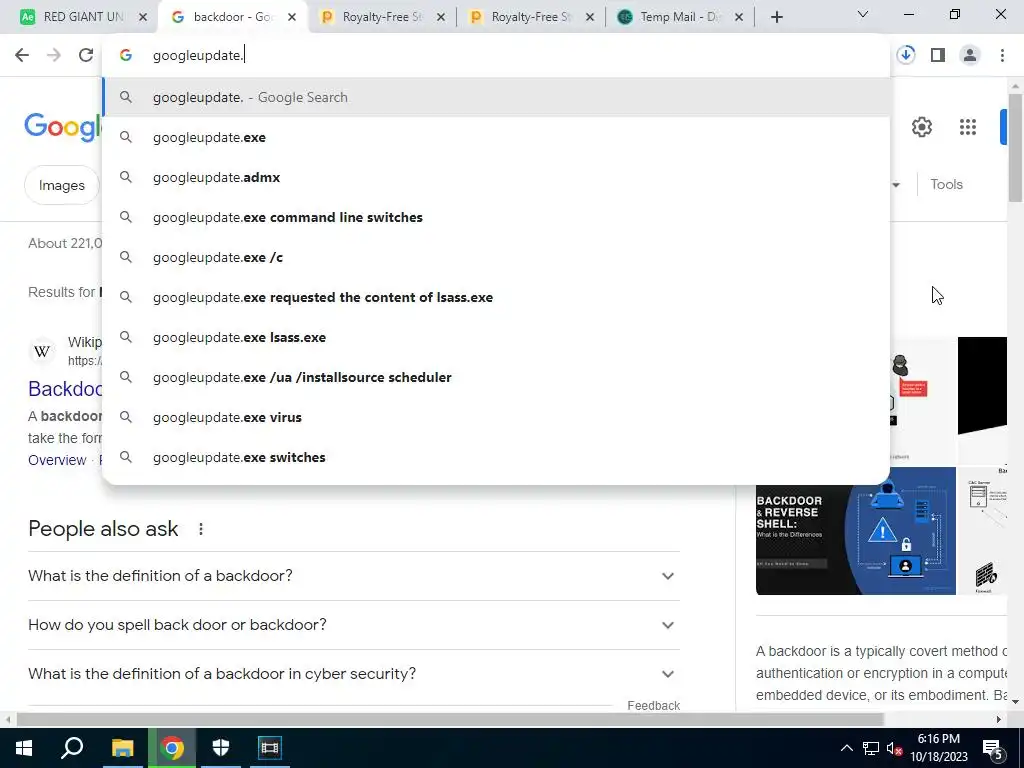Viewport: 1024px width, 768px height.
Task: Click the browser forward arrow
Action: point(54,56)
